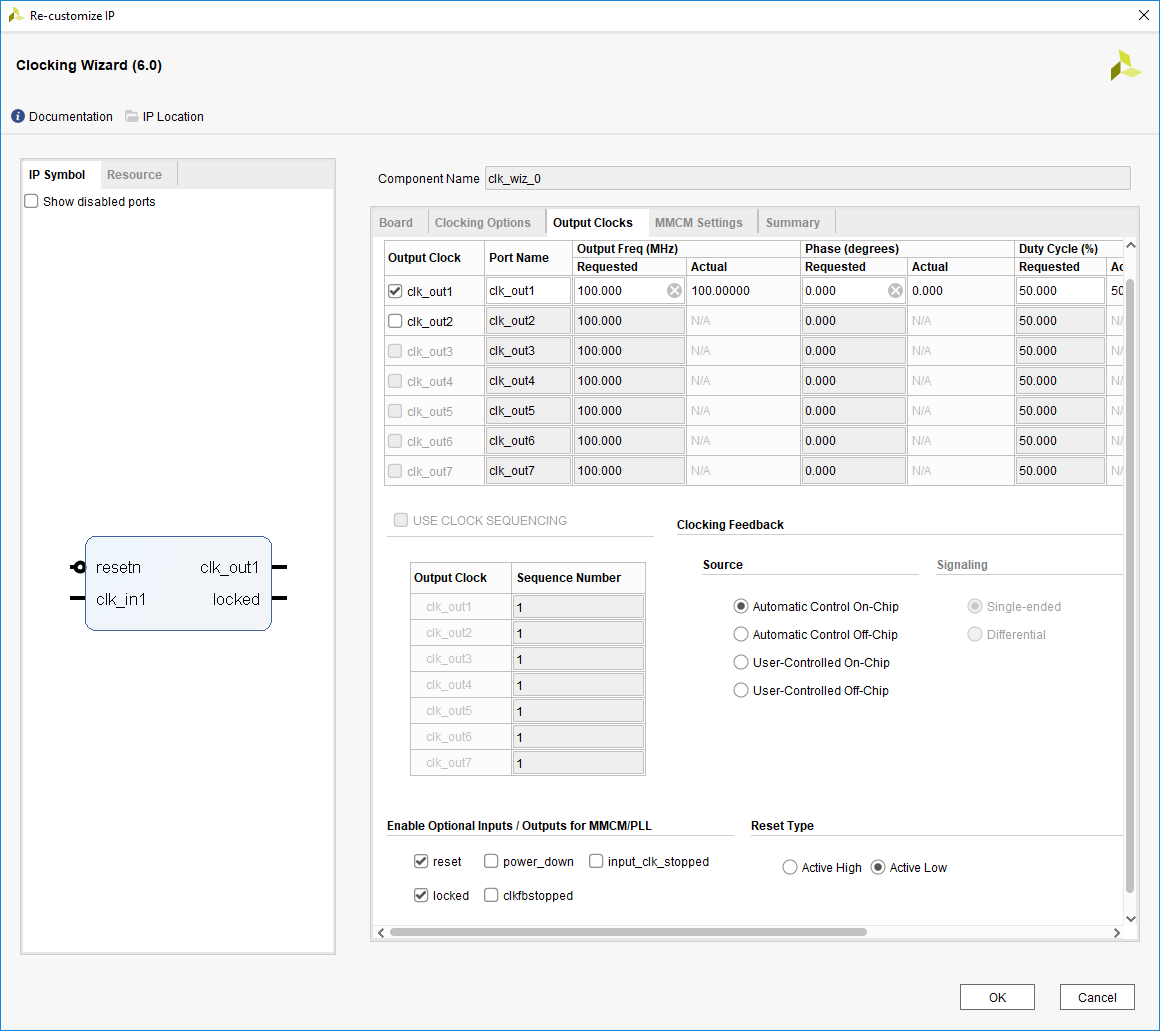Click the scroll-down arrow of vertical scrollbar

click(x=1130, y=919)
